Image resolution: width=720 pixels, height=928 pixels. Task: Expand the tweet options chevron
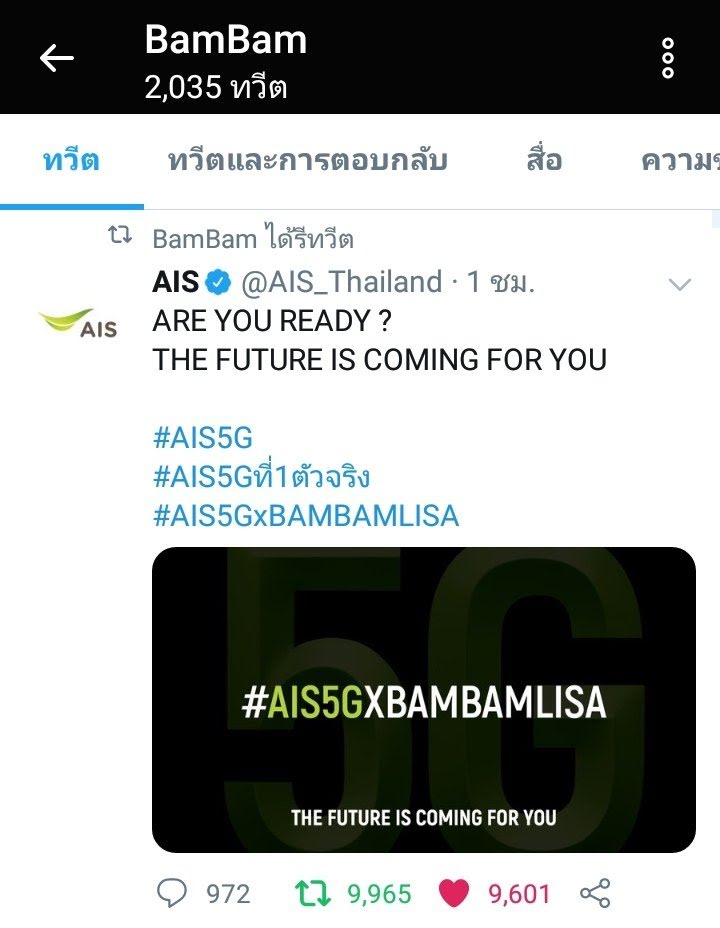click(x=679, y=285)
